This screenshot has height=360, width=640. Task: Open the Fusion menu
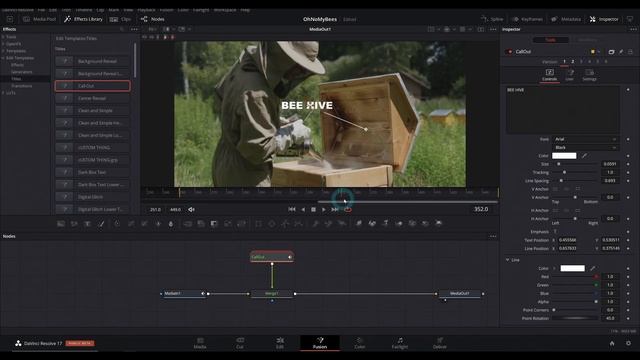pyautogui.click(x=167, y=10)
